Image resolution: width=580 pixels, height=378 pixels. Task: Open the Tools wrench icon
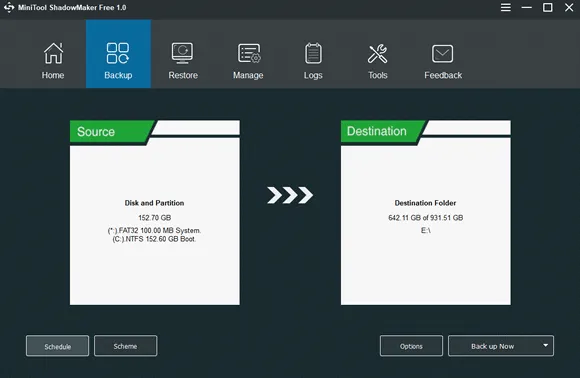tap(377, 54)
